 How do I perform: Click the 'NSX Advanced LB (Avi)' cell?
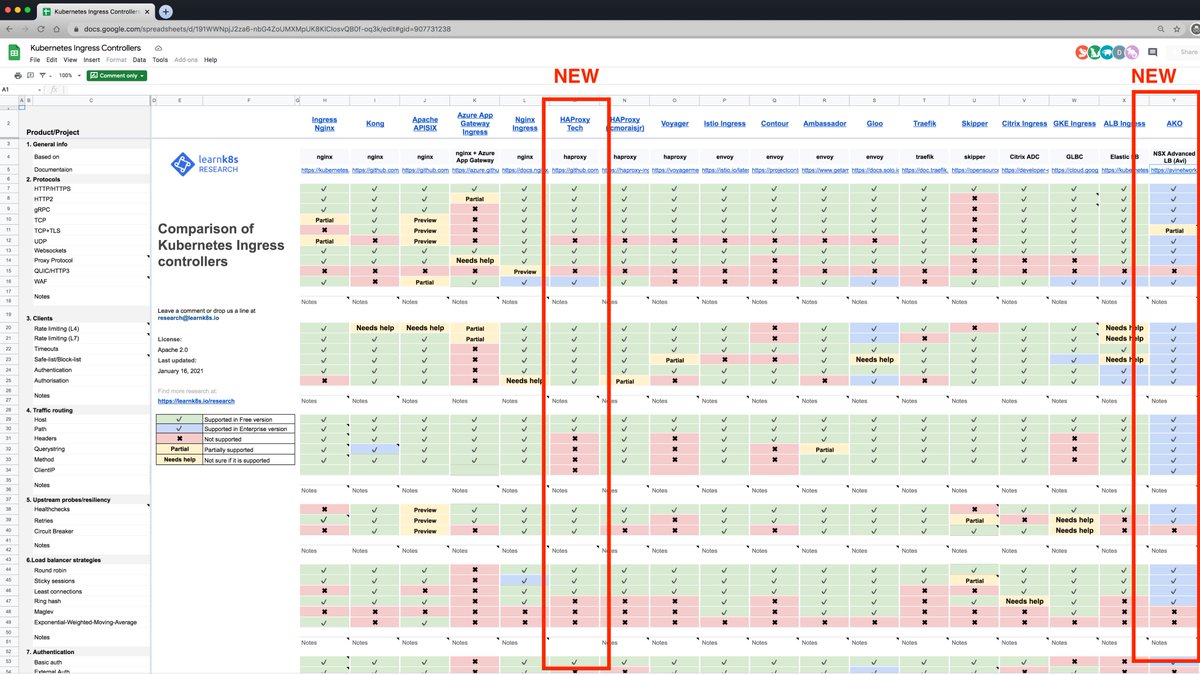[1175, 157]
